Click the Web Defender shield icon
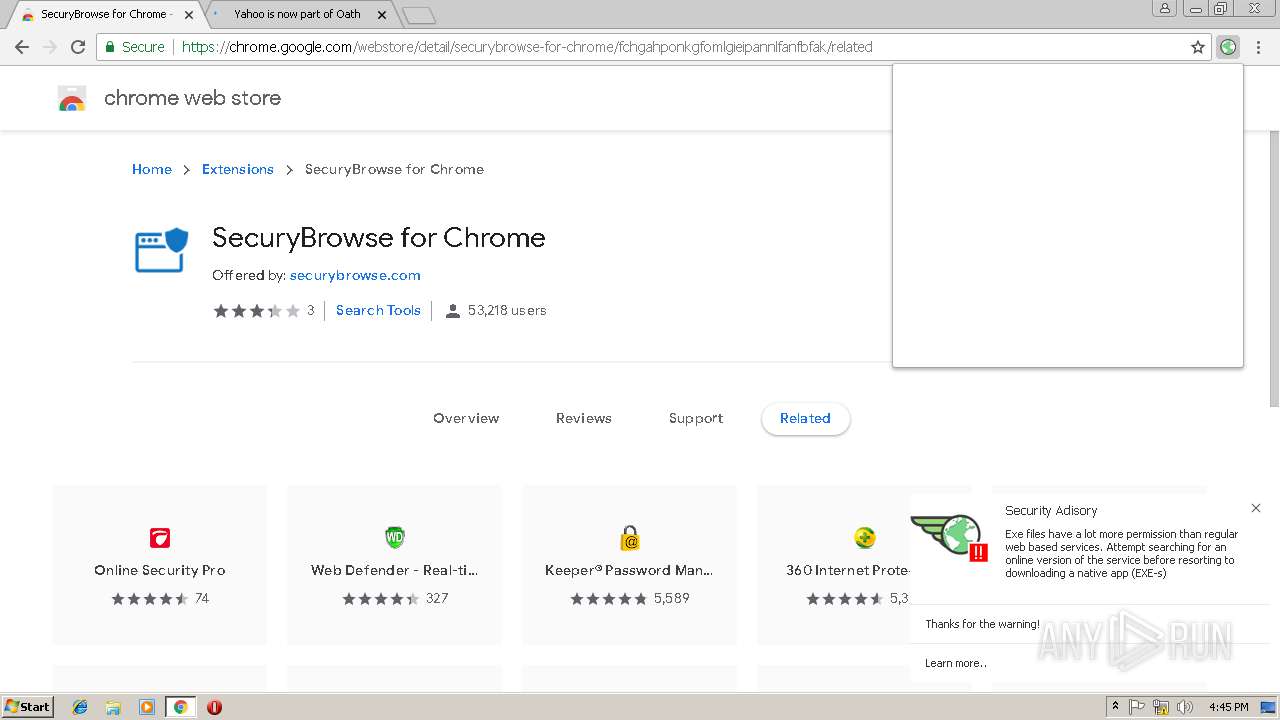 (x=395, y=538)
